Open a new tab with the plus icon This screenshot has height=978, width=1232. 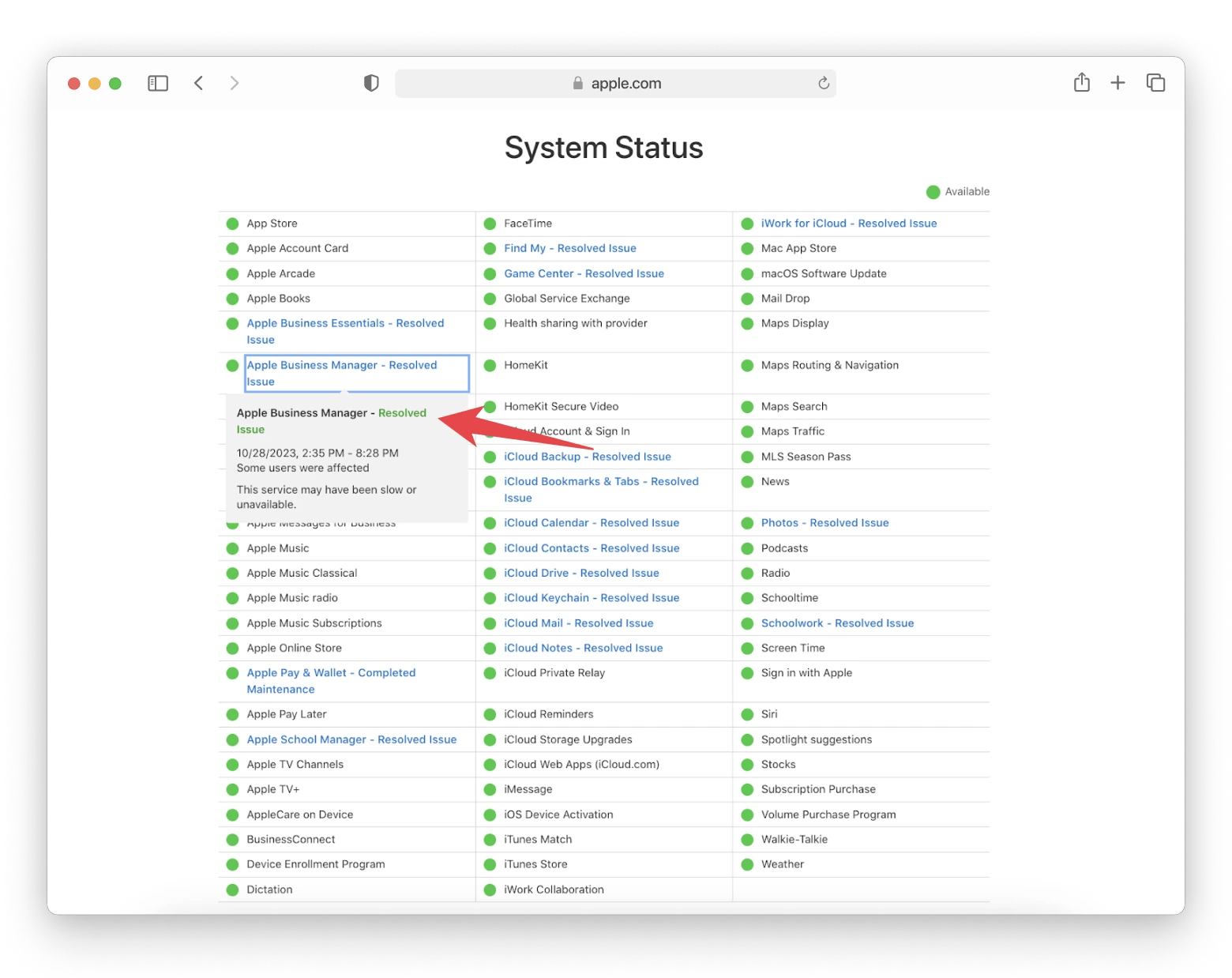coord(1117,83)
